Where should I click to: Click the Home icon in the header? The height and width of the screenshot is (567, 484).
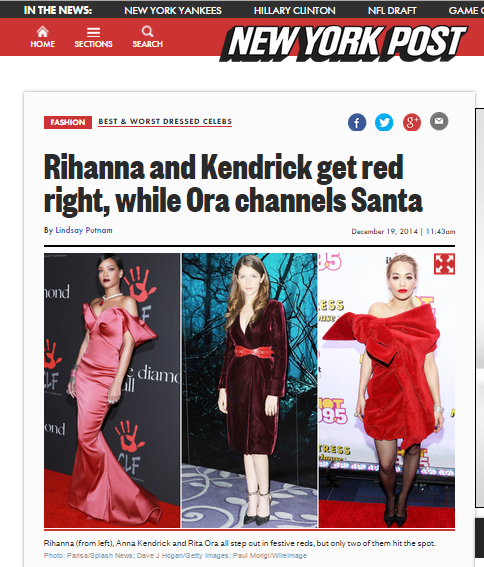[42, 37]
